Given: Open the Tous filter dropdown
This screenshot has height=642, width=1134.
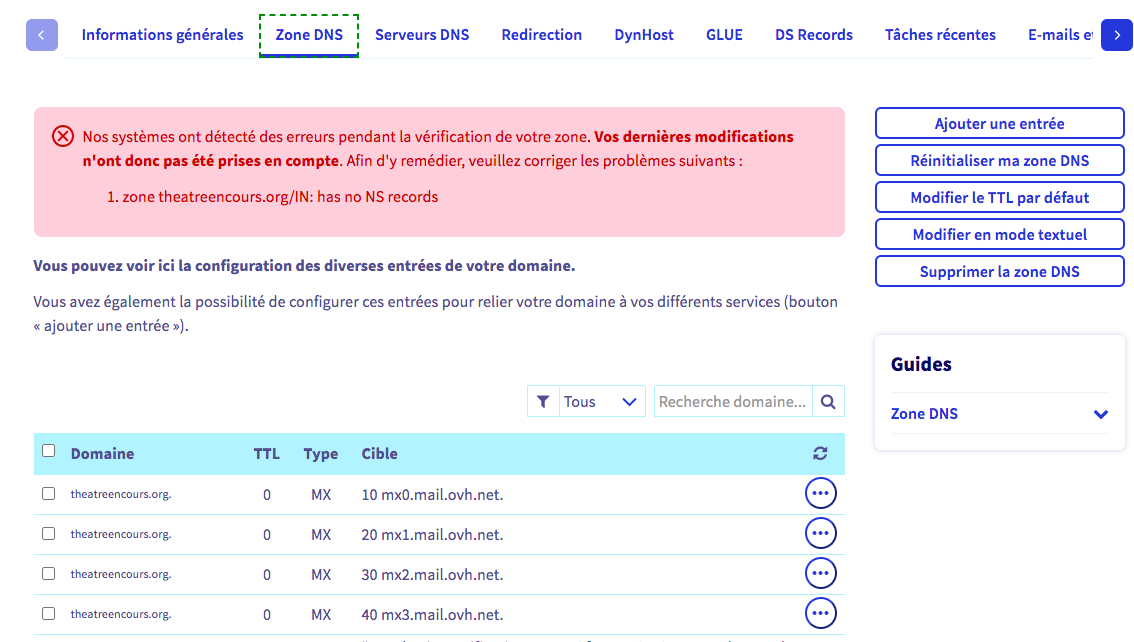Looking at the screenshot, I should point(601,402).
